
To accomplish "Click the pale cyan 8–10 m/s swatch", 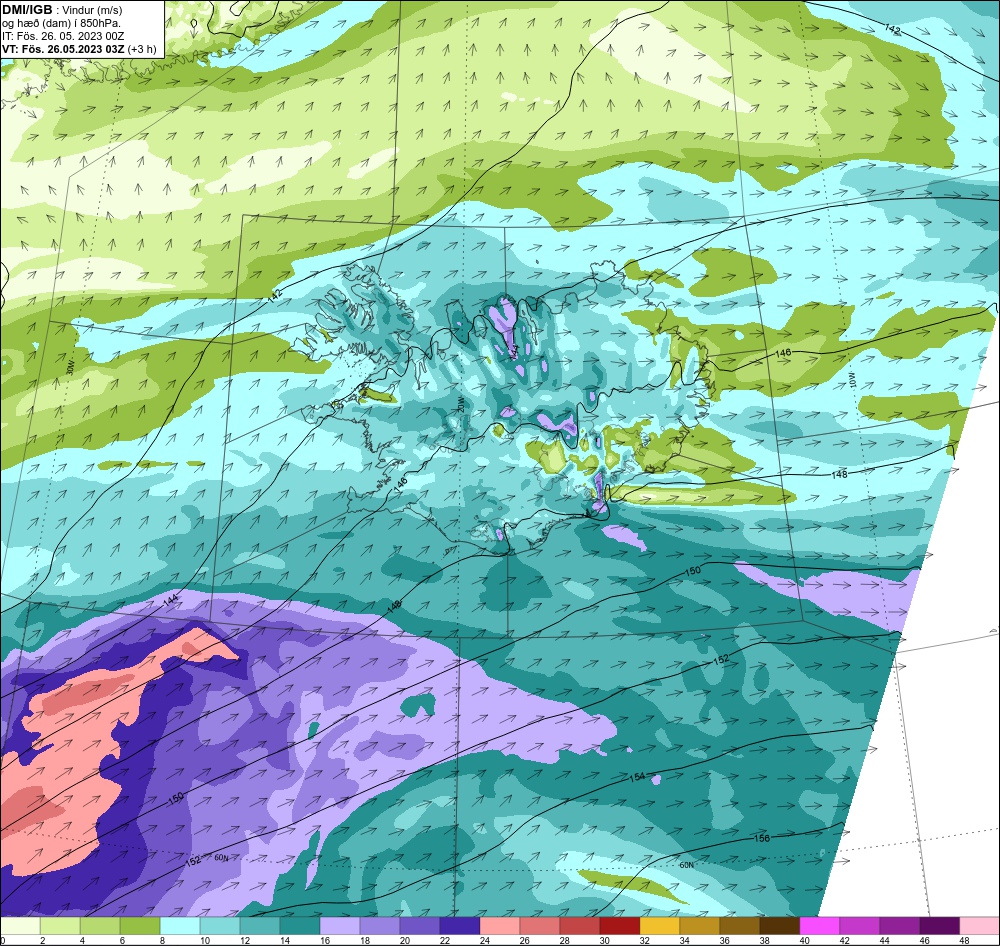I will tap(180, 926).
